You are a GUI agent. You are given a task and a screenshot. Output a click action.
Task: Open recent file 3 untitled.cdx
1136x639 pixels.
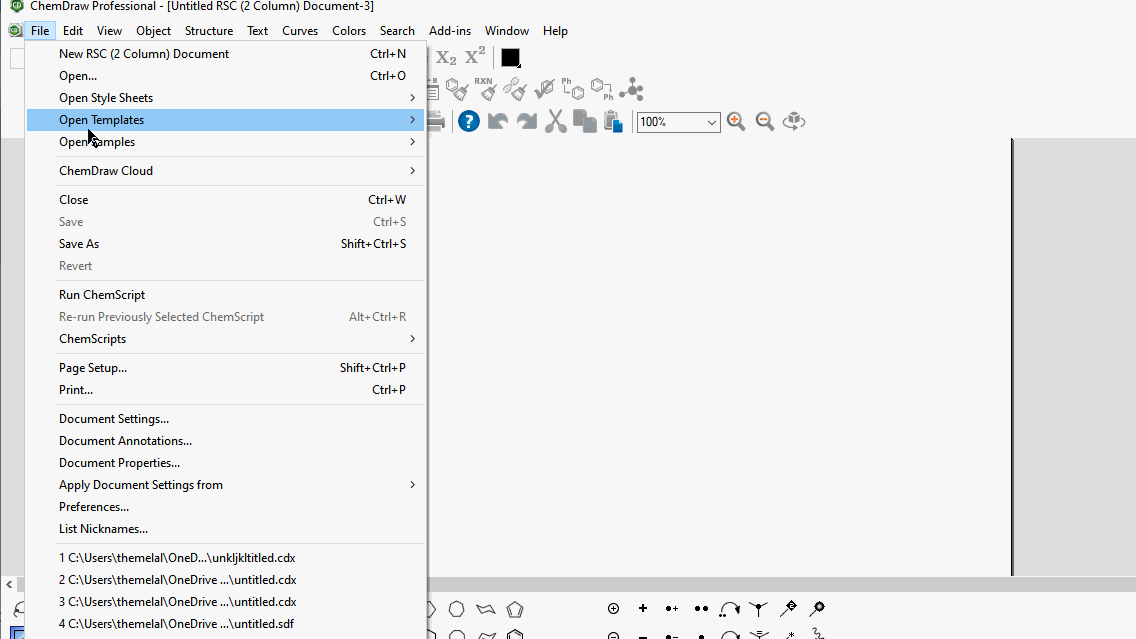pos(225,602)
